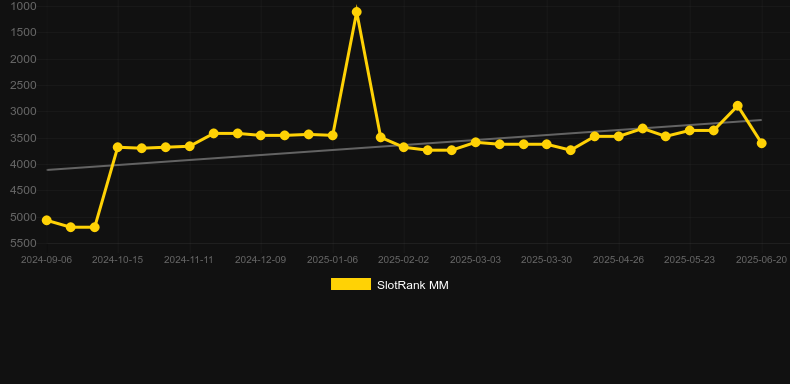Screen dimensions: 790x384
Task: Select the peak data point near 1000
Action: click(x=357, y=12)
